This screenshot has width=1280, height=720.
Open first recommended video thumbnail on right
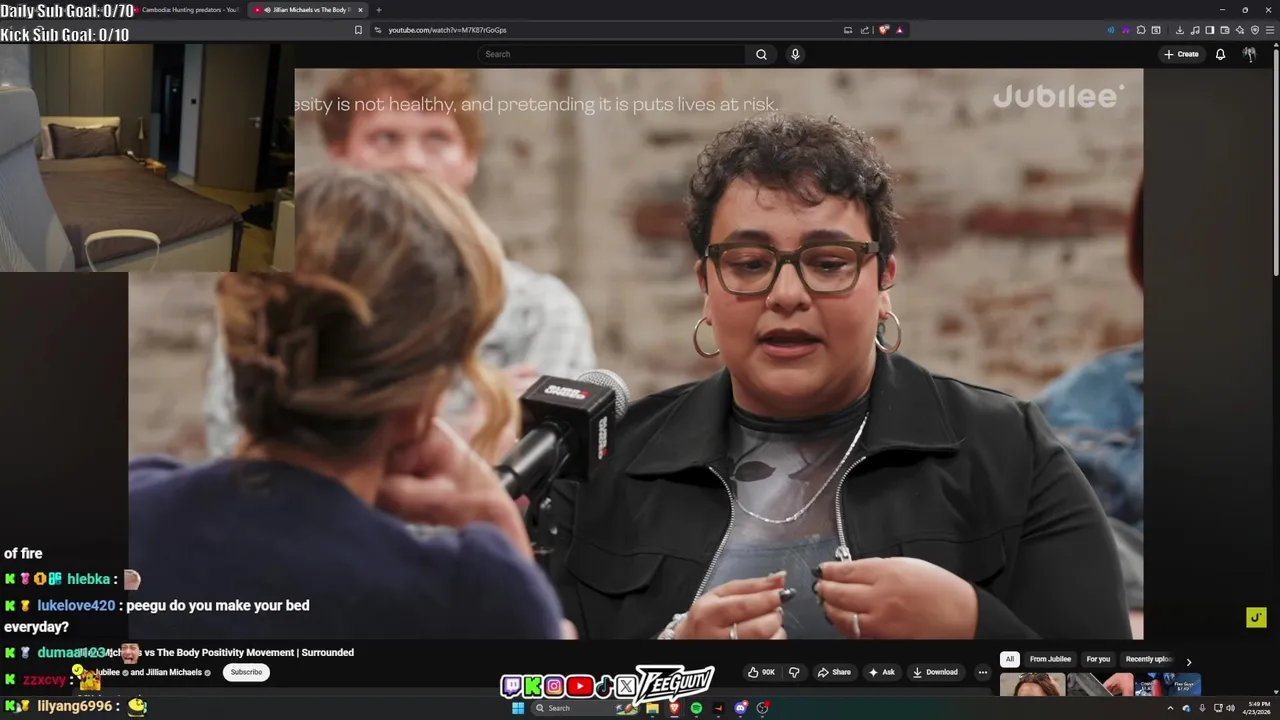coord(1032,685)
